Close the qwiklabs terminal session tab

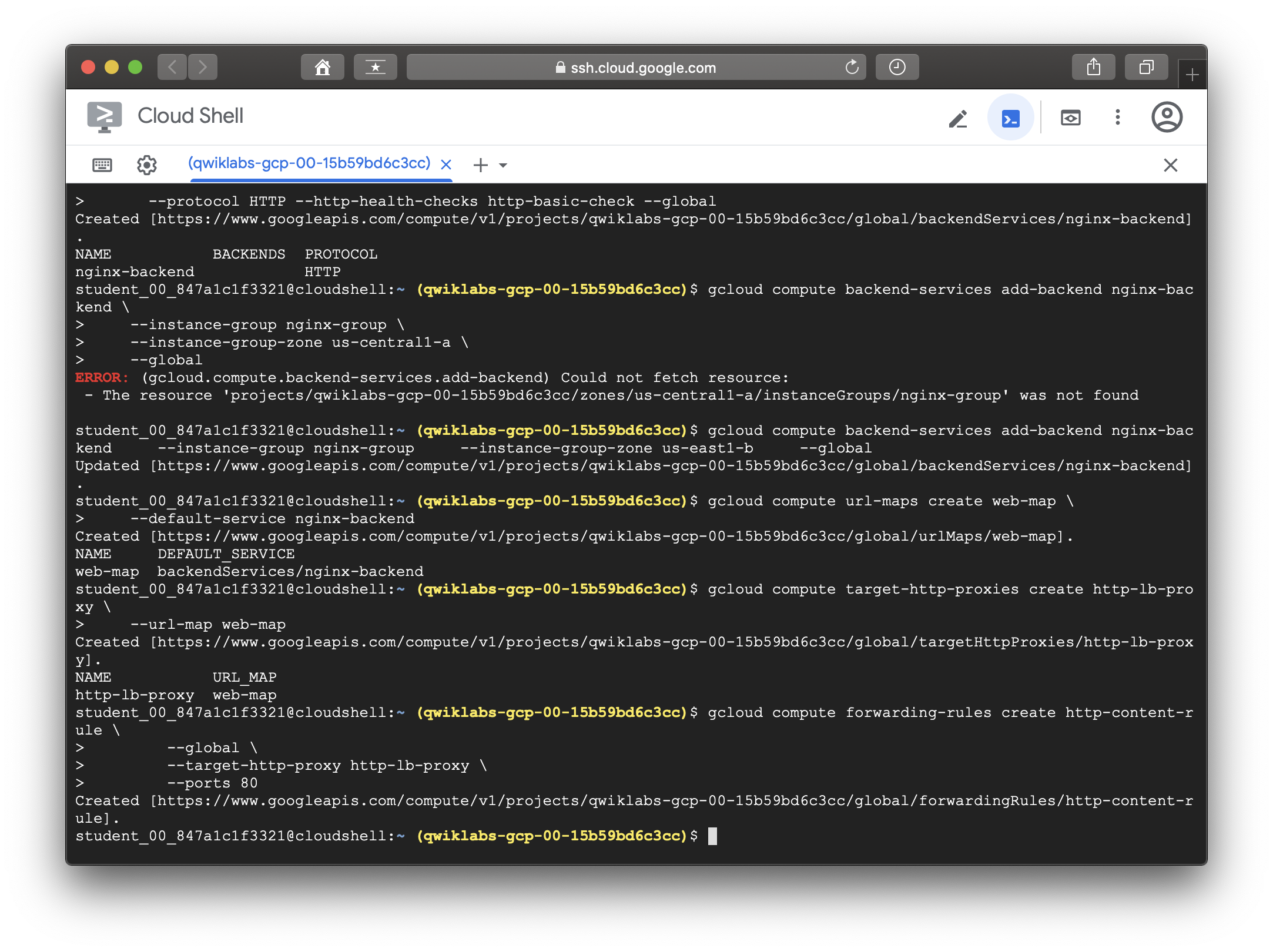(x=446, y=165)
